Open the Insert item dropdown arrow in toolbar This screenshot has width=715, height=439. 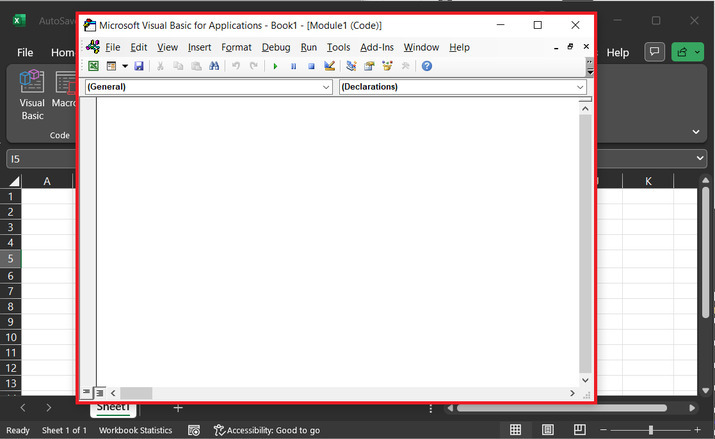click(x=125, y=66)
